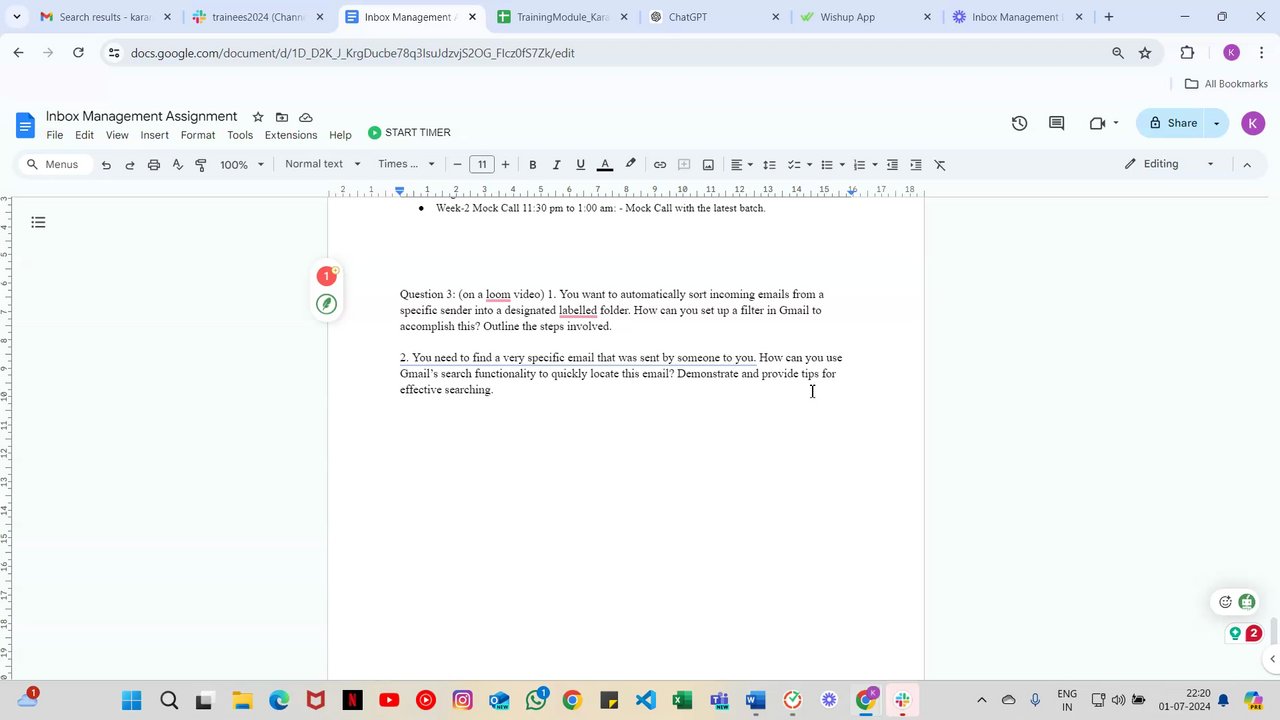Open the Insert menu

pyautogui.click(x=154, y=135)
